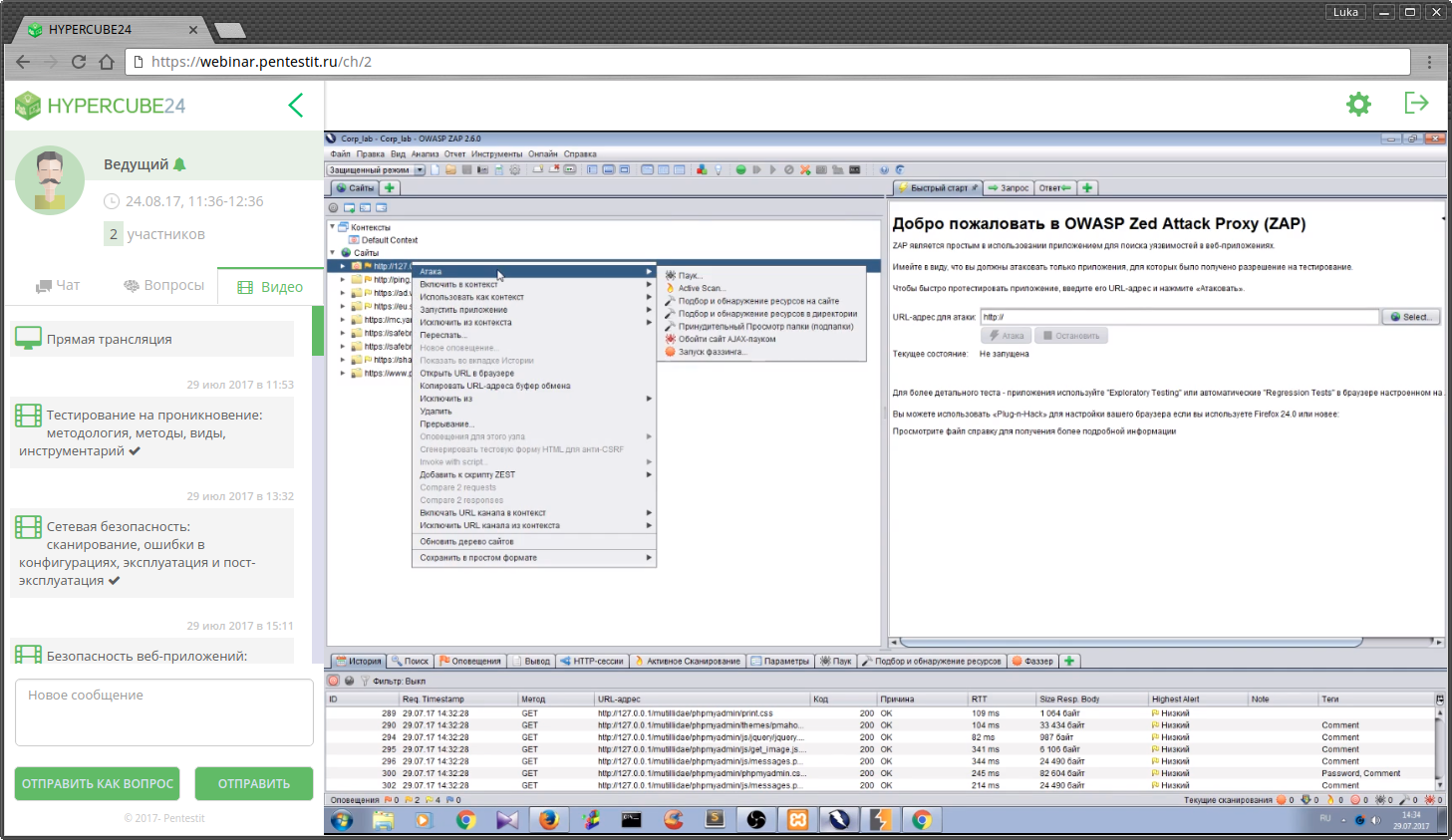This screenshot has height=840, width=1452.
Task: Click the green plus icon after Фаззер tab
Action: click(x=1069, y=661)
